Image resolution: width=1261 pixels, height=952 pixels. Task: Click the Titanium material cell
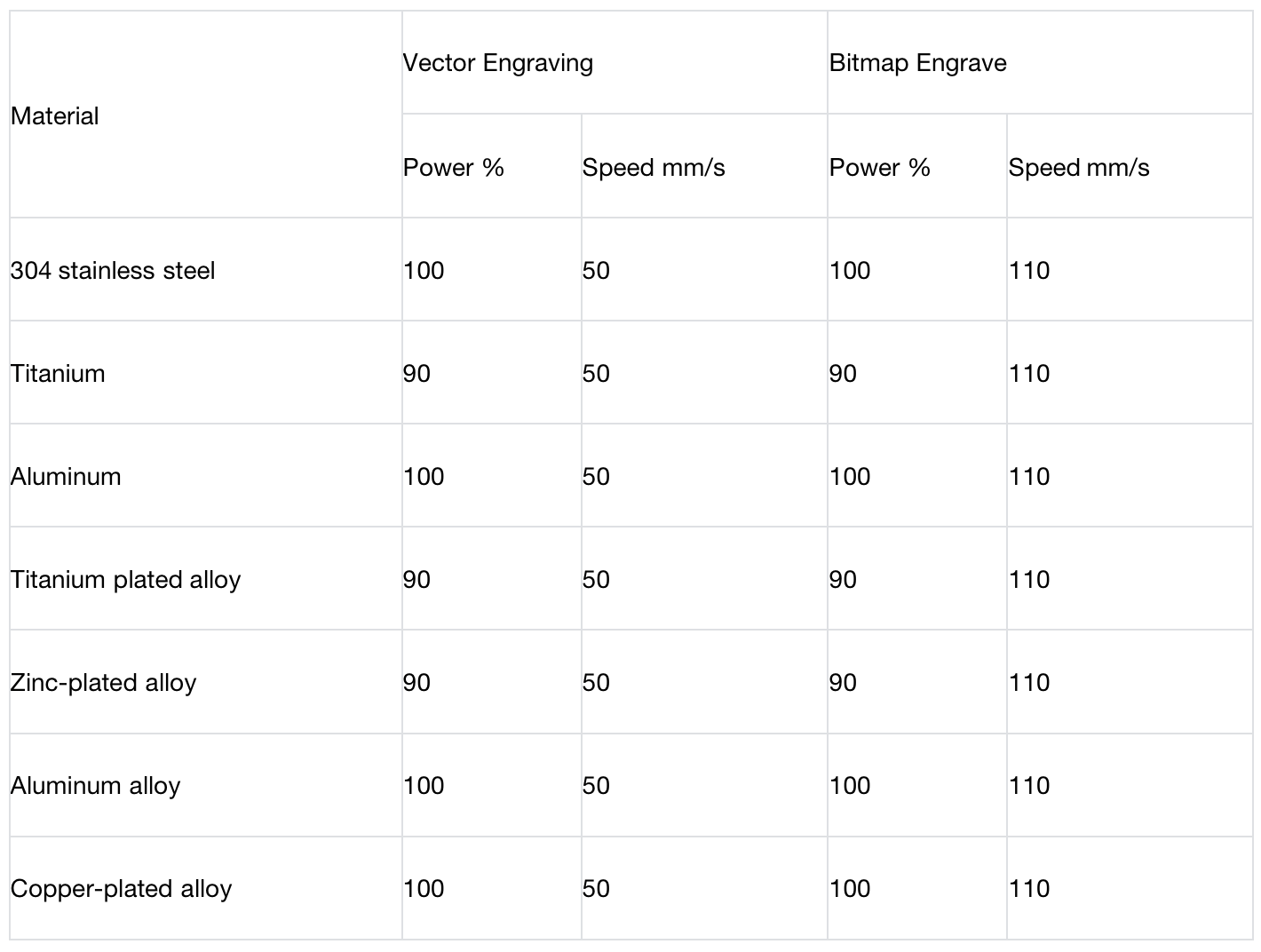pos(58,374)
